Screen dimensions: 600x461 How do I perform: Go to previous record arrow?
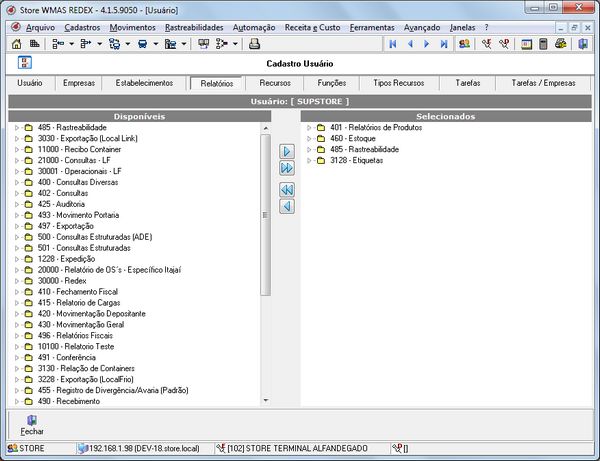point(410,44)
